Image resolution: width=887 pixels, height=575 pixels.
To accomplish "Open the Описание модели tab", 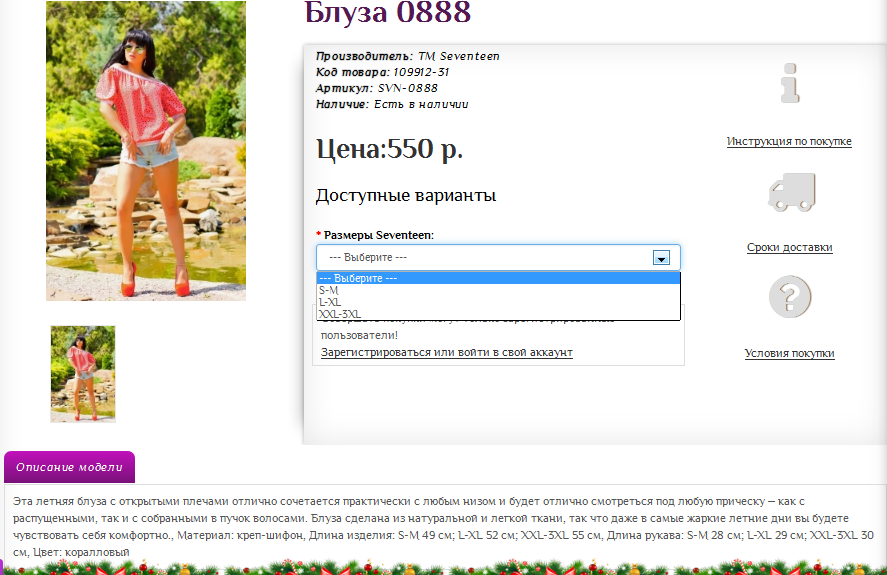I will tap(69, 467).
